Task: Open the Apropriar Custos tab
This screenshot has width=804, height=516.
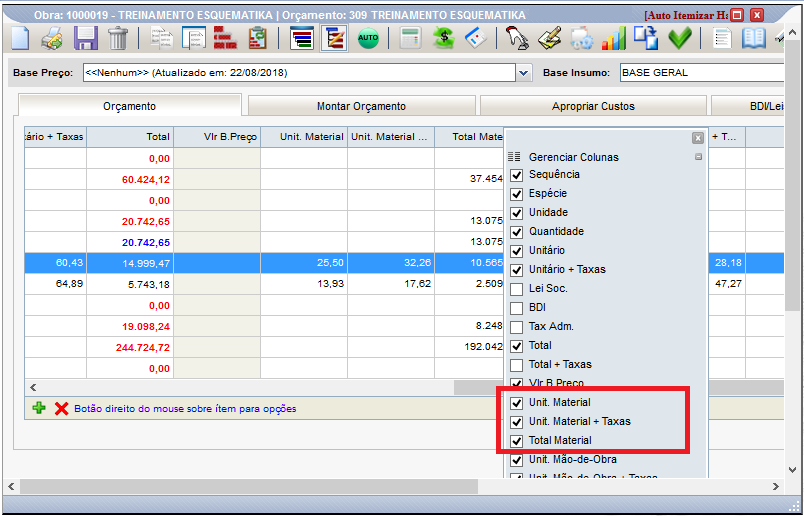Action: (593, 106)
